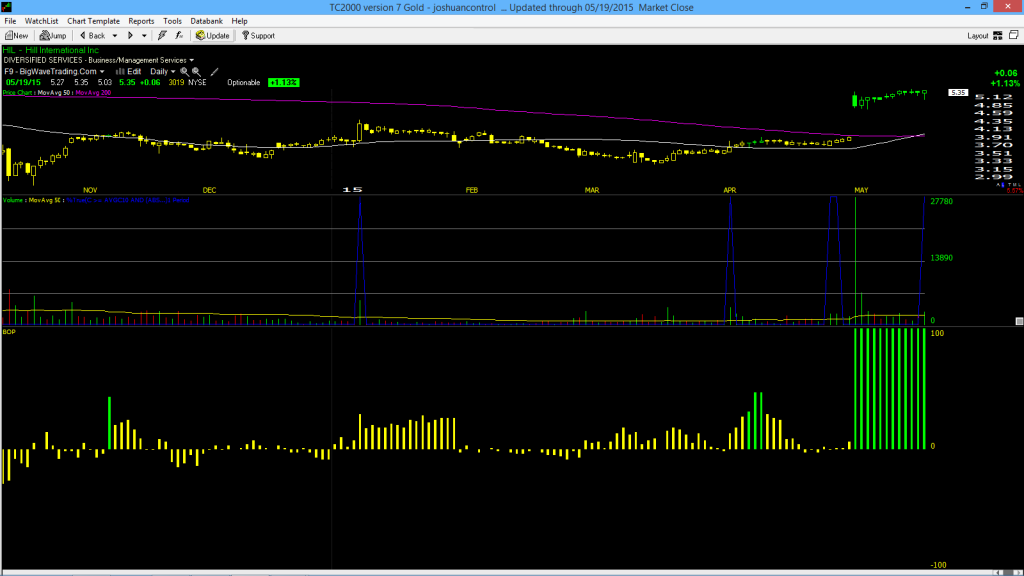Screen dimensions: 1024x576
Task: Open the Tools menu
Action: pyautogui.click(x=172, y=21)
